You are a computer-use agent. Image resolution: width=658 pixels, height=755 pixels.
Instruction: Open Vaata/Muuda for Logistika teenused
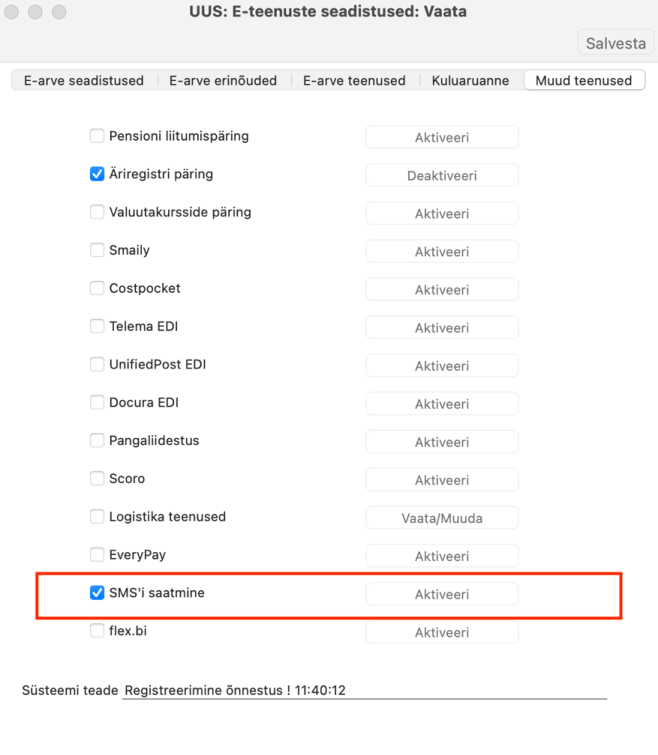442,518
